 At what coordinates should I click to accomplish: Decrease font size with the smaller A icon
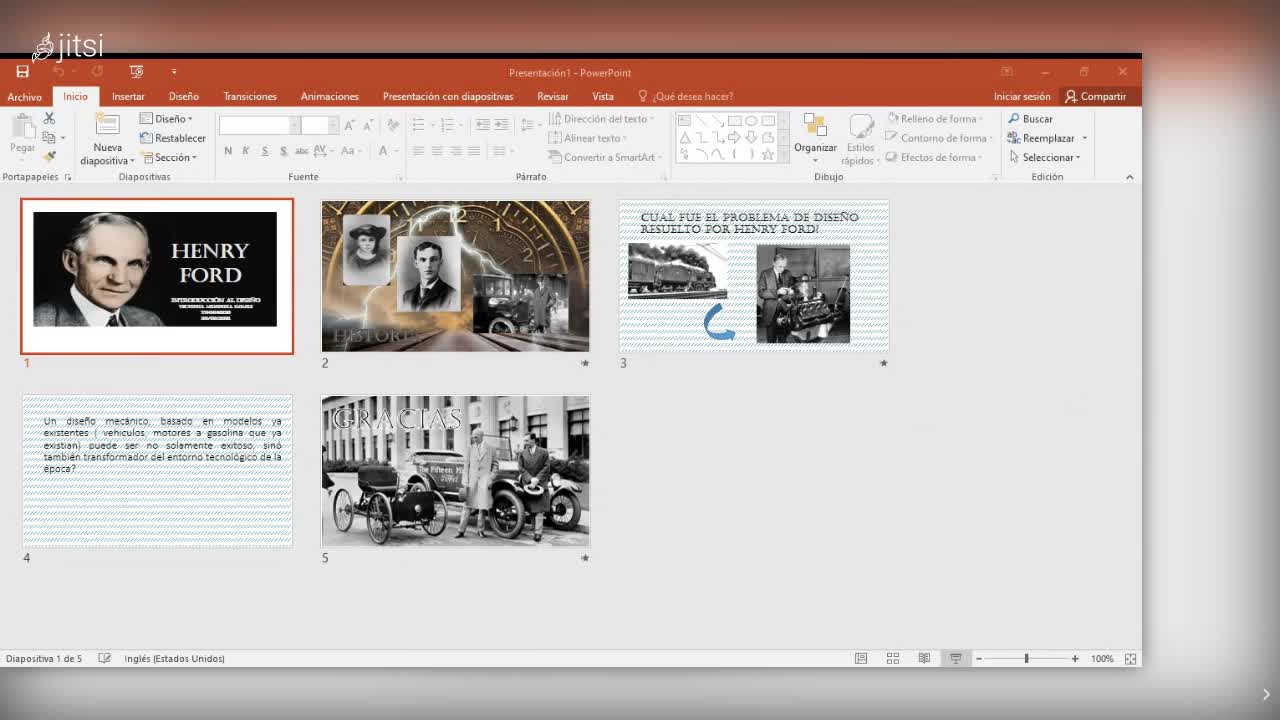coord(368,125)
